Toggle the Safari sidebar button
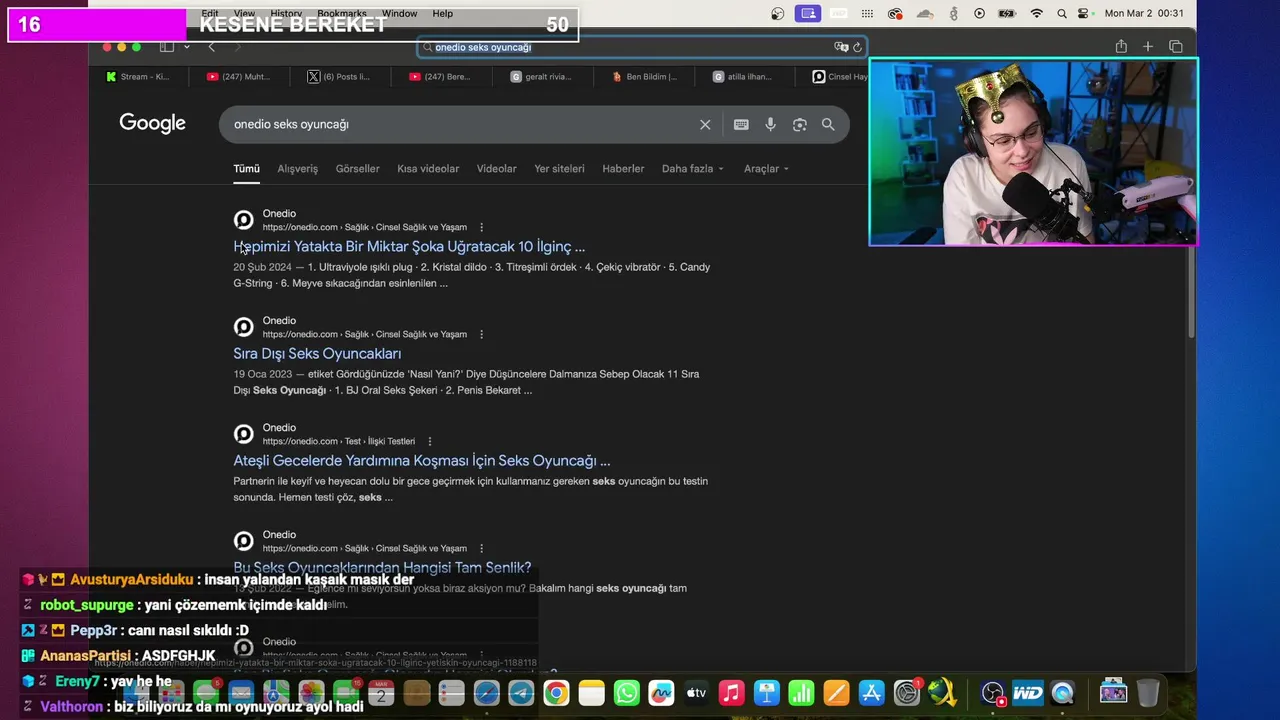The image size is (1280, 720). click(x=167, y=47)
